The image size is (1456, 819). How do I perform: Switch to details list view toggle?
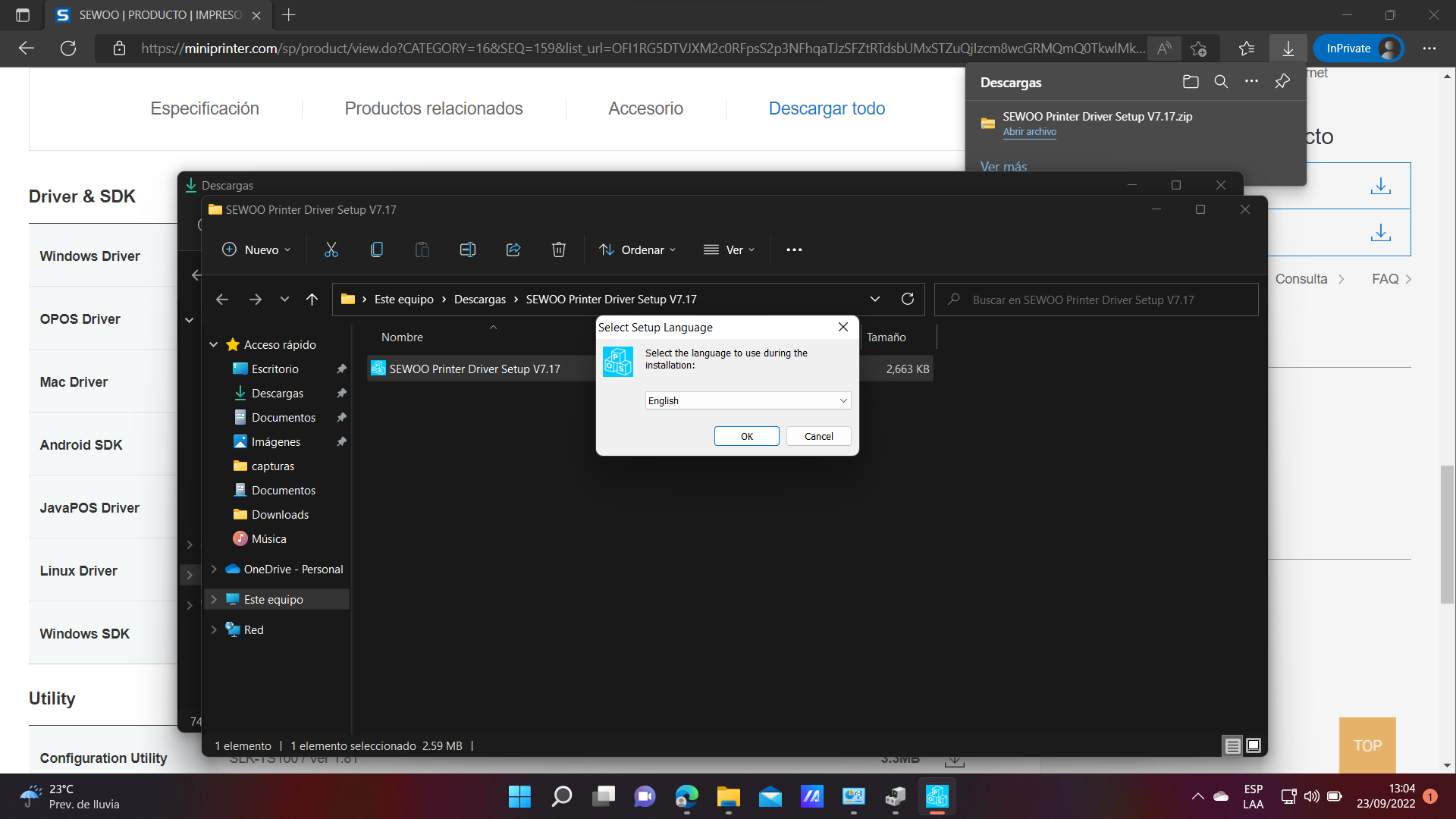pyautogui.click(x=1232, y=745)
